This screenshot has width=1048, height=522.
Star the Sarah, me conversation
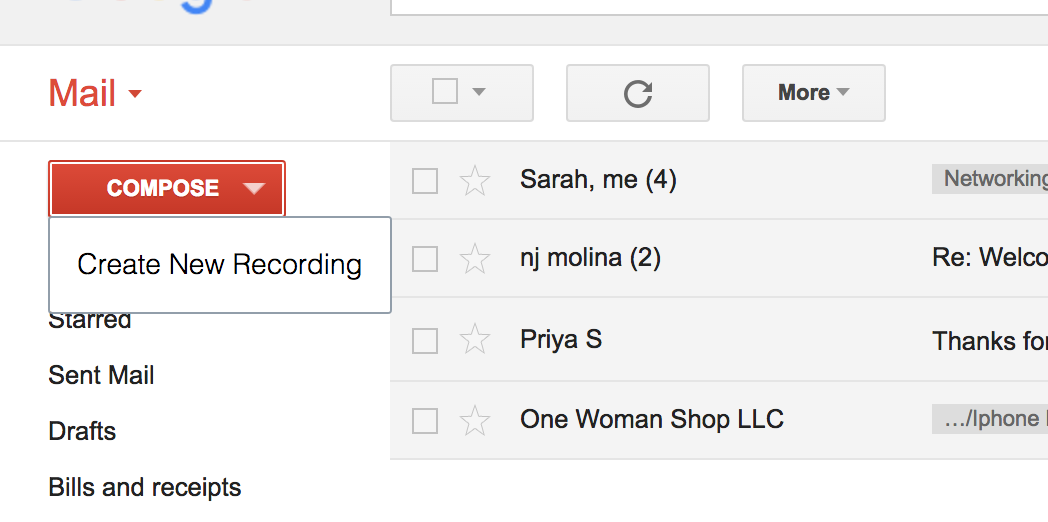474,181
